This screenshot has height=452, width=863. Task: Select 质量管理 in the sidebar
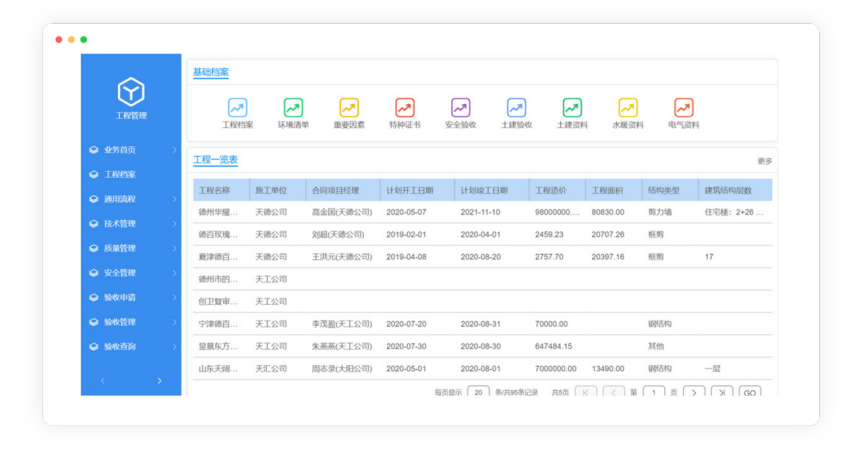point(120,248)
